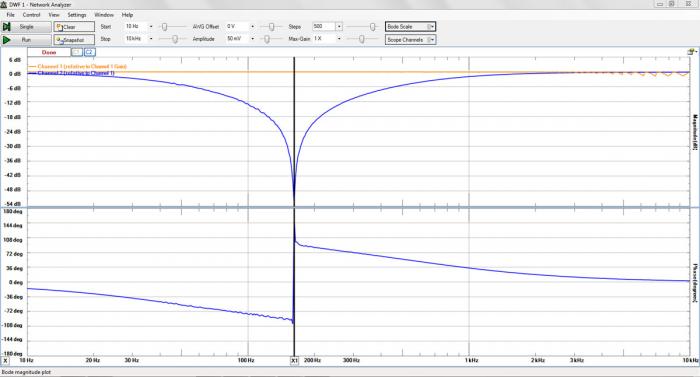Click the Start frequency slider handle
This screenshot has width=700, height=377.
pos(164,27)
